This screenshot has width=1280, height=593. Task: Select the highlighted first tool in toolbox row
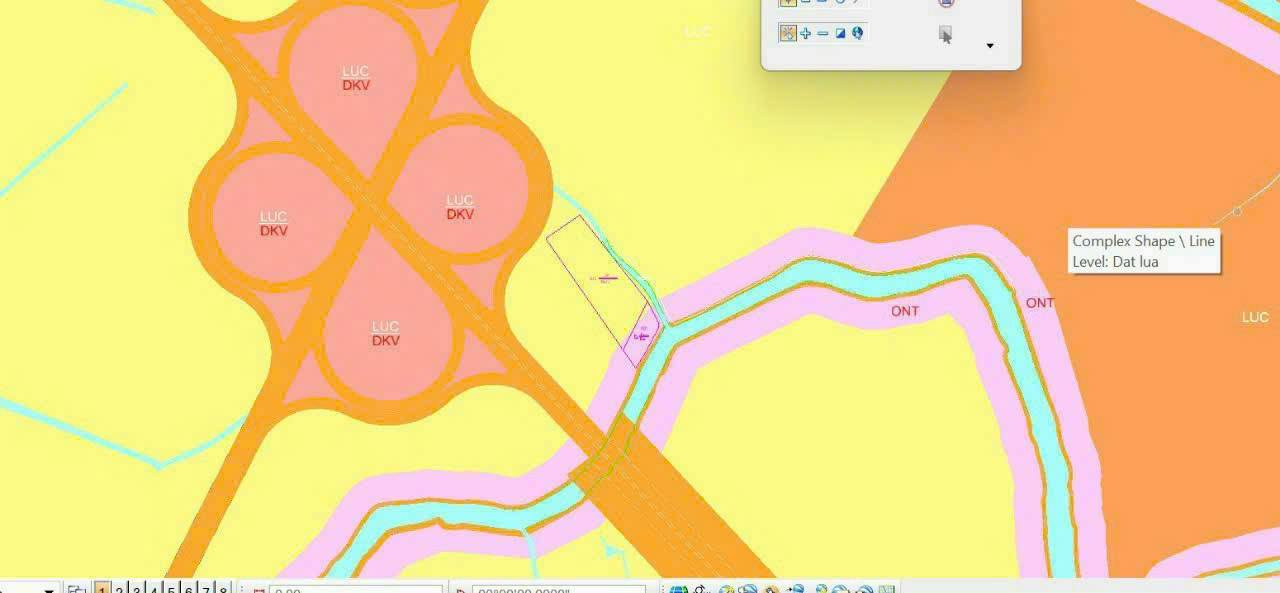tap(788, 33)
